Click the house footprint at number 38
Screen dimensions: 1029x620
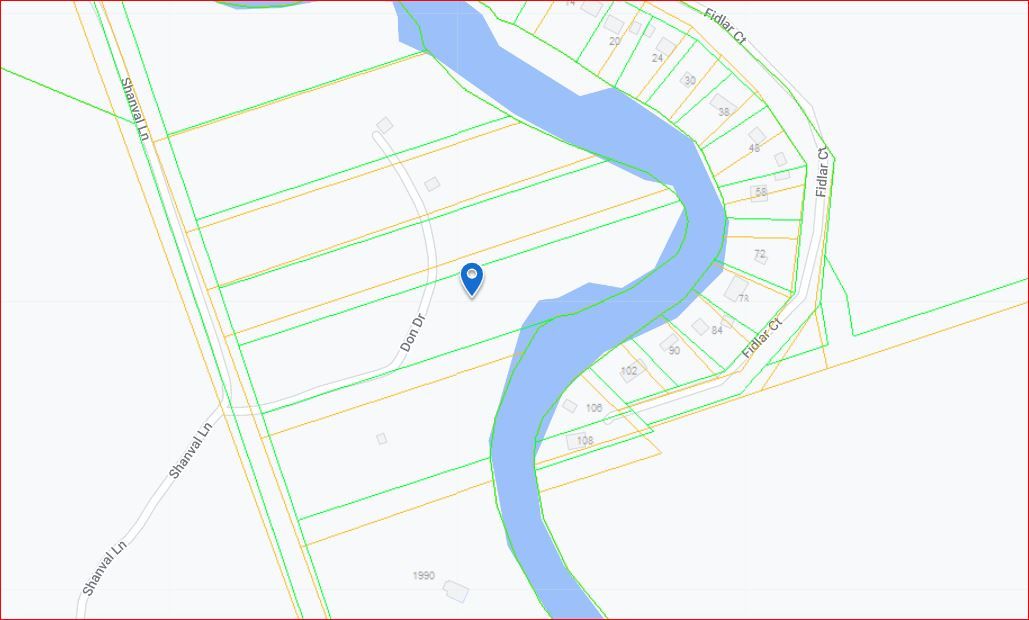tap(720, 102)
